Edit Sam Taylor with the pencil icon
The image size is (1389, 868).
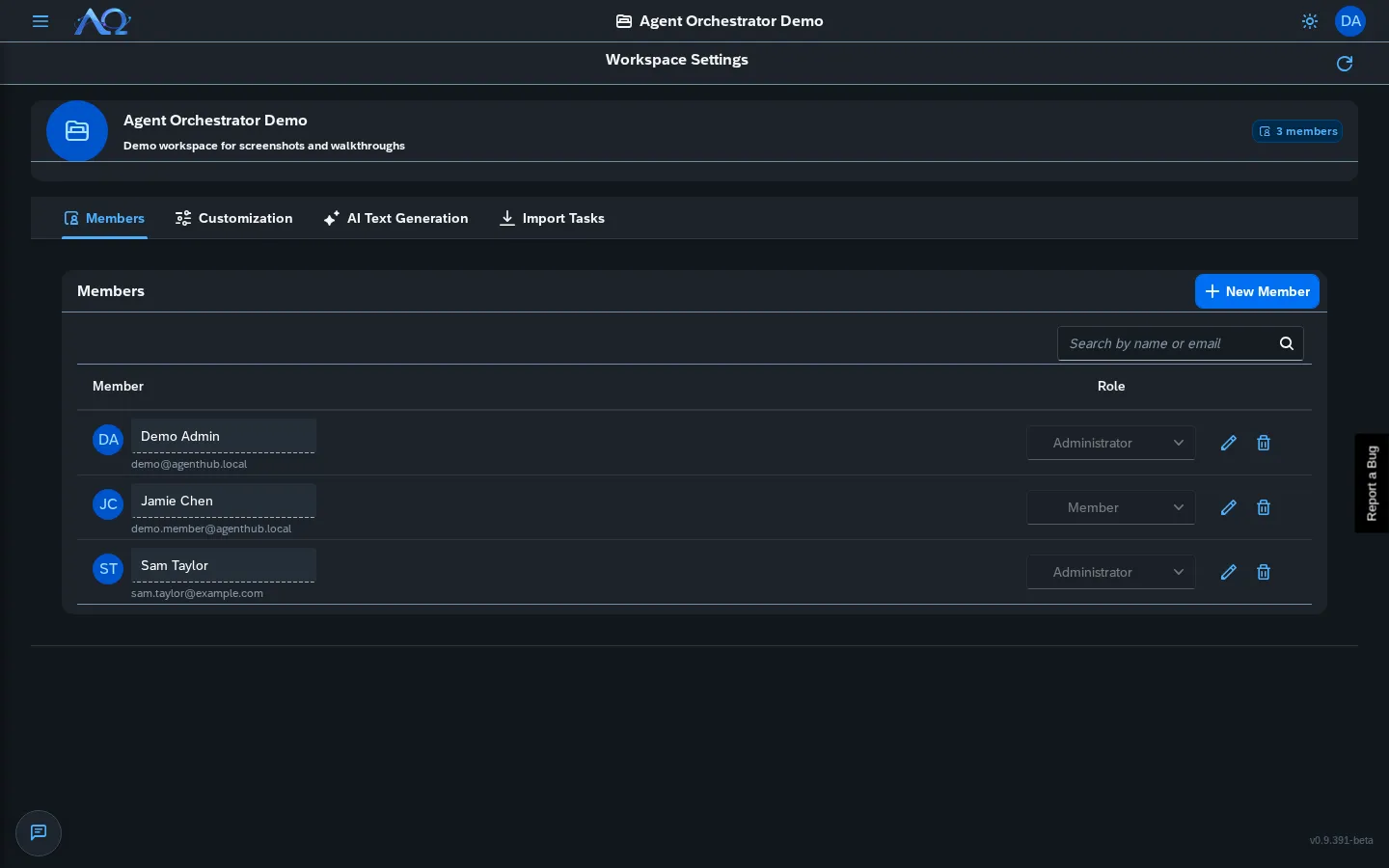pyautogui.click(x=1228, y=572)
